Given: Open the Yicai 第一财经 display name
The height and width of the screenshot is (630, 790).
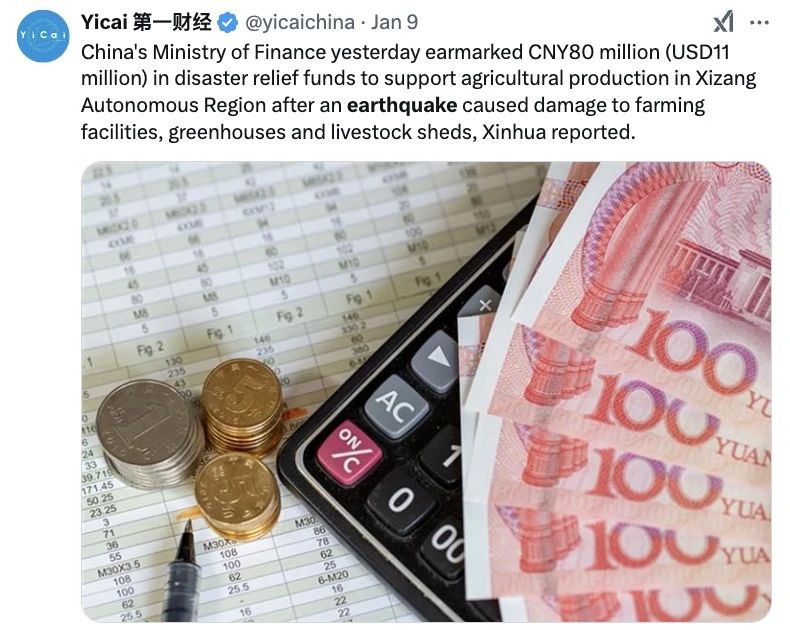Looking at the screenshot, I should pos(147,22).
